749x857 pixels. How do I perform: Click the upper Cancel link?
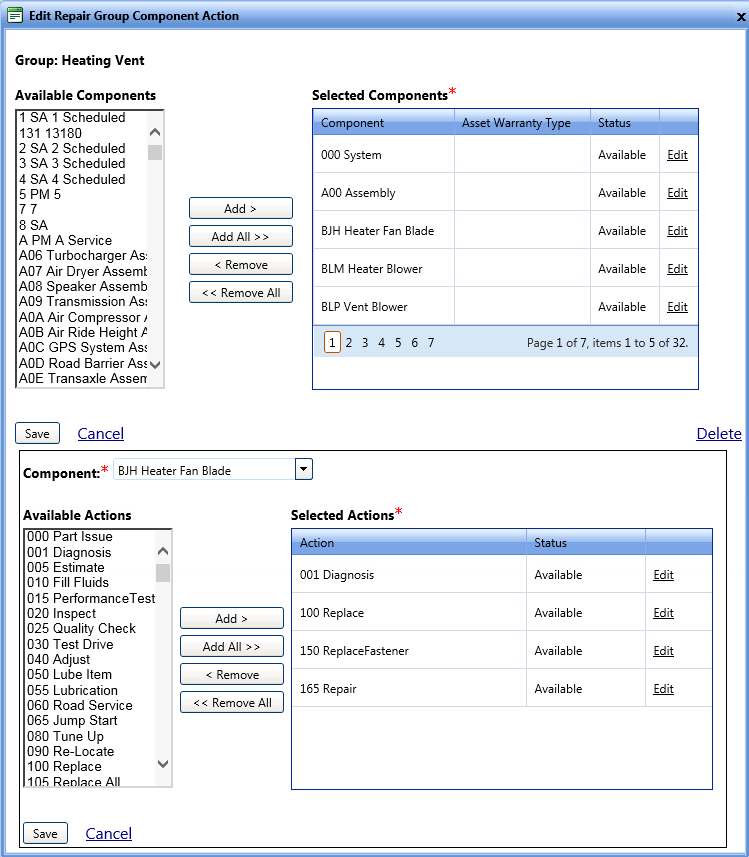click(101, 433)
